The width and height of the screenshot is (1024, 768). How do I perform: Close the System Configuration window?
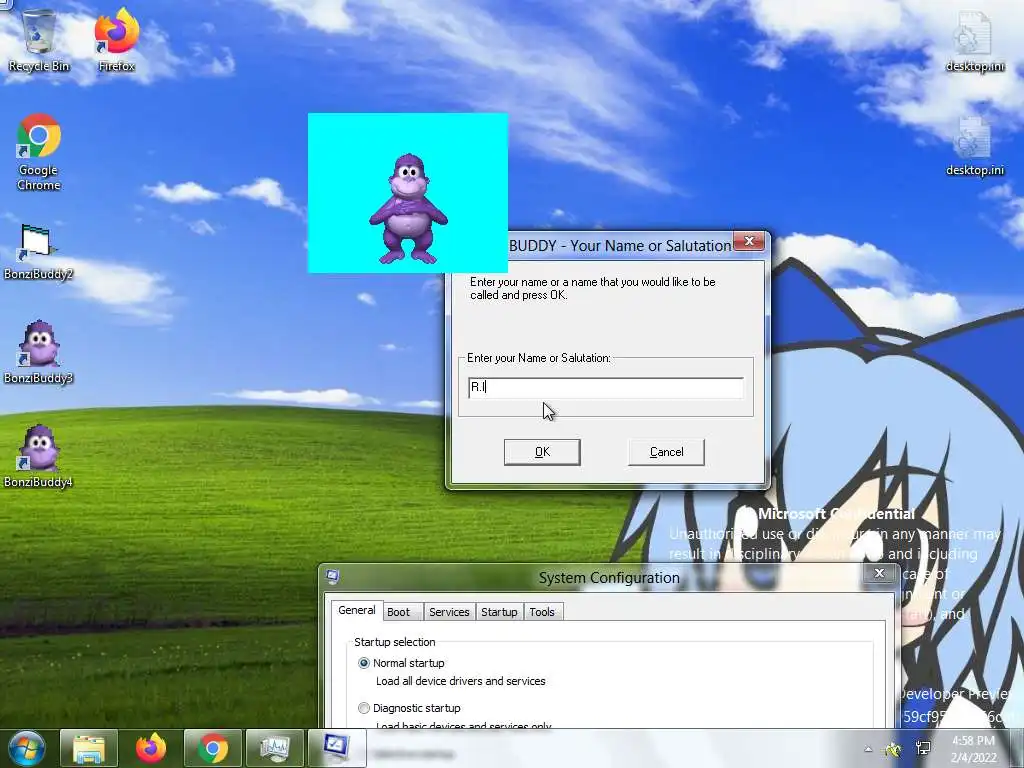click(879, 573)
